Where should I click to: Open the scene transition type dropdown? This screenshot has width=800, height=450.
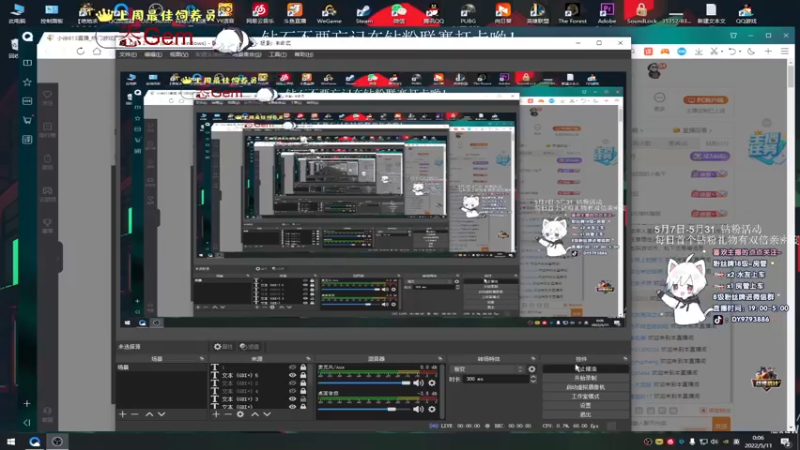(488, 369)
